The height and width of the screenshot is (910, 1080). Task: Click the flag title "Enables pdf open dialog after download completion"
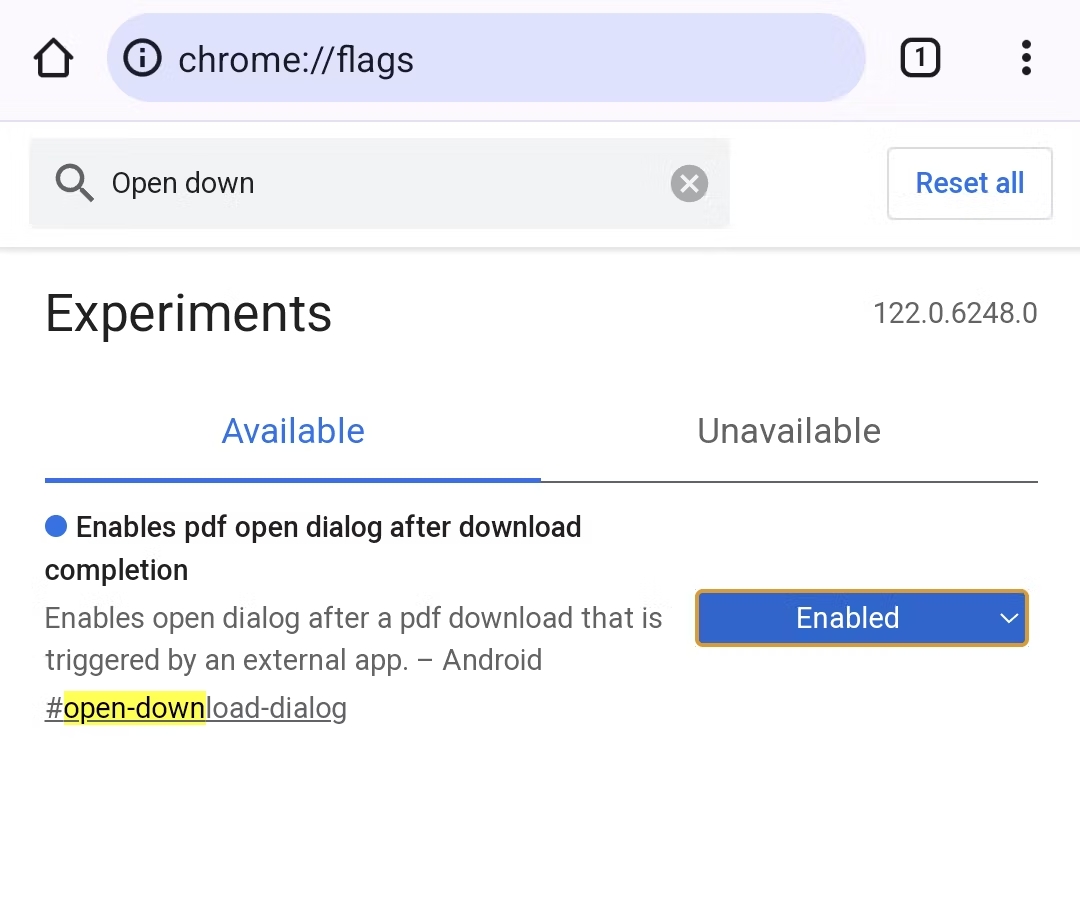(313, 548)
